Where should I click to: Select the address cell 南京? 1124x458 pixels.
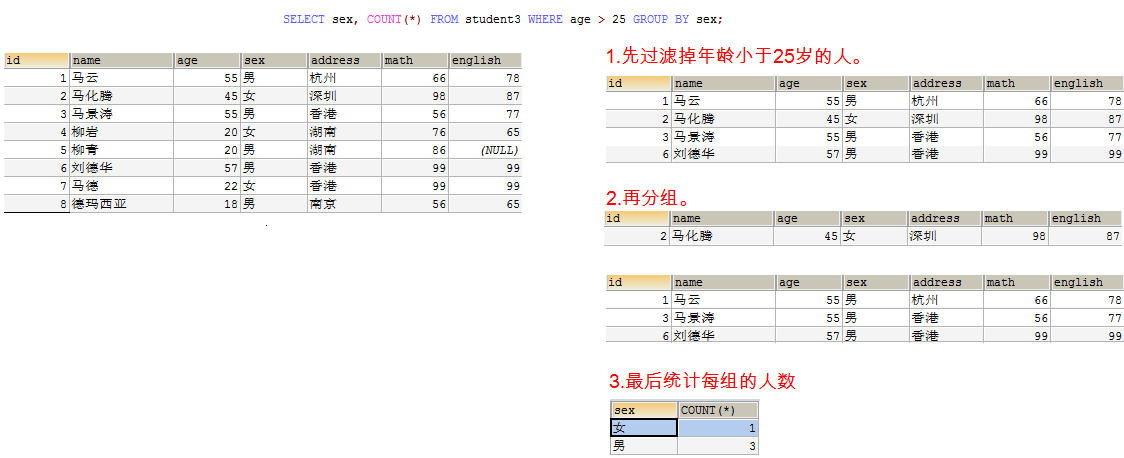click(345, 204)
